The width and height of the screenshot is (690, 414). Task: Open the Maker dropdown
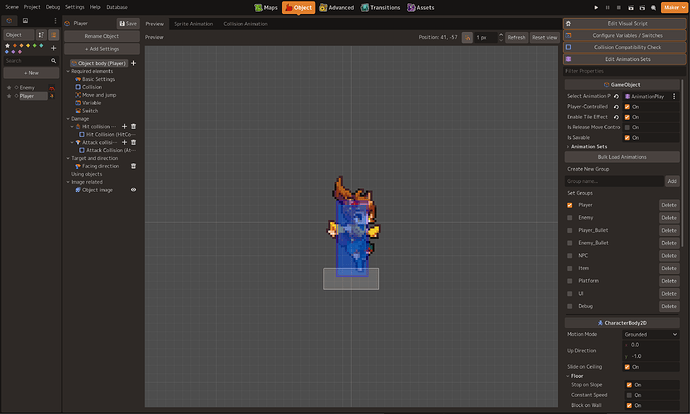(x=674, y=7)
